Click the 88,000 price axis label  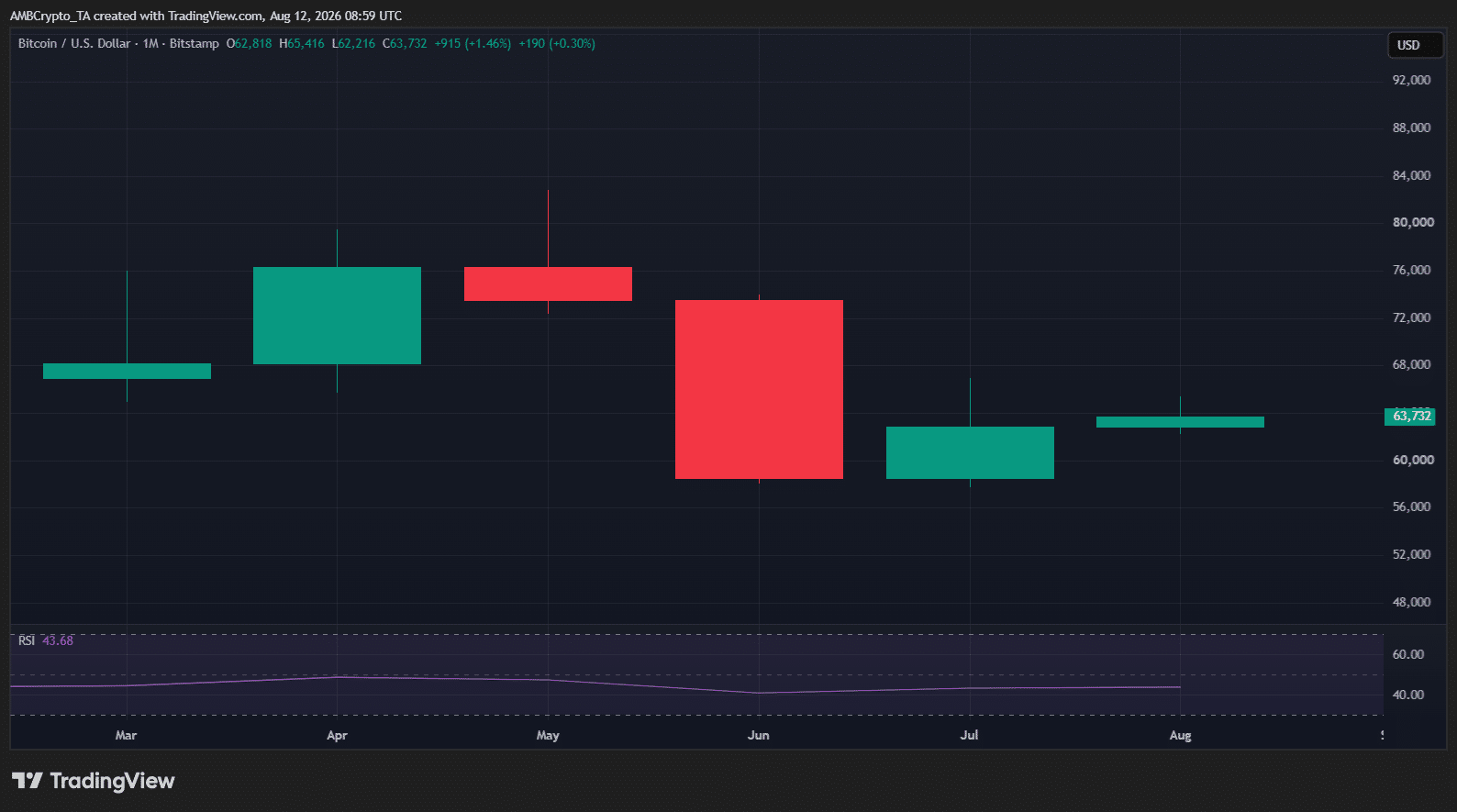[x=1411, y=128]
